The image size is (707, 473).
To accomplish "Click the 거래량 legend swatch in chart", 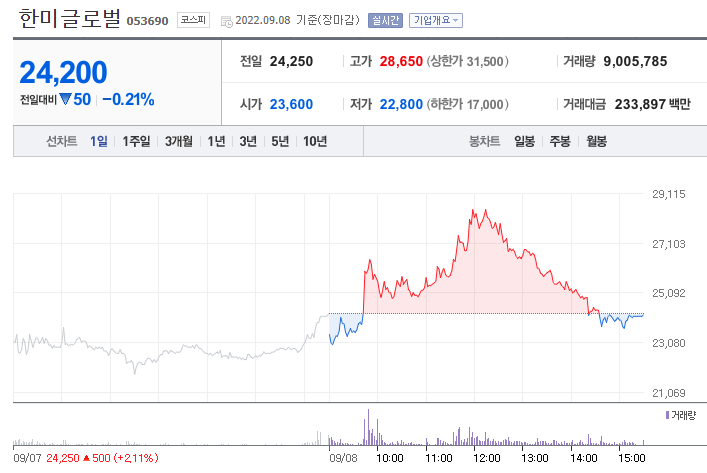I will (x=667, y=415).
